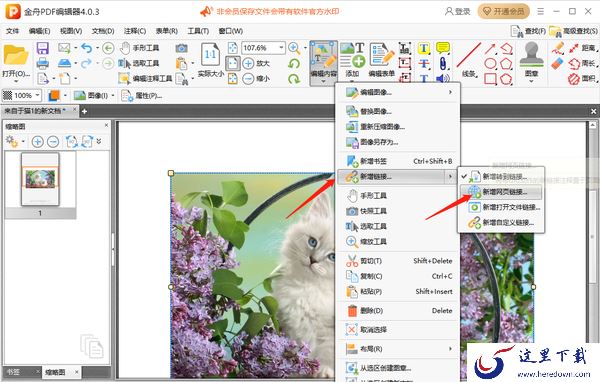Click the 高级查找(S) button
600x382 pixels.
[573, 31]
